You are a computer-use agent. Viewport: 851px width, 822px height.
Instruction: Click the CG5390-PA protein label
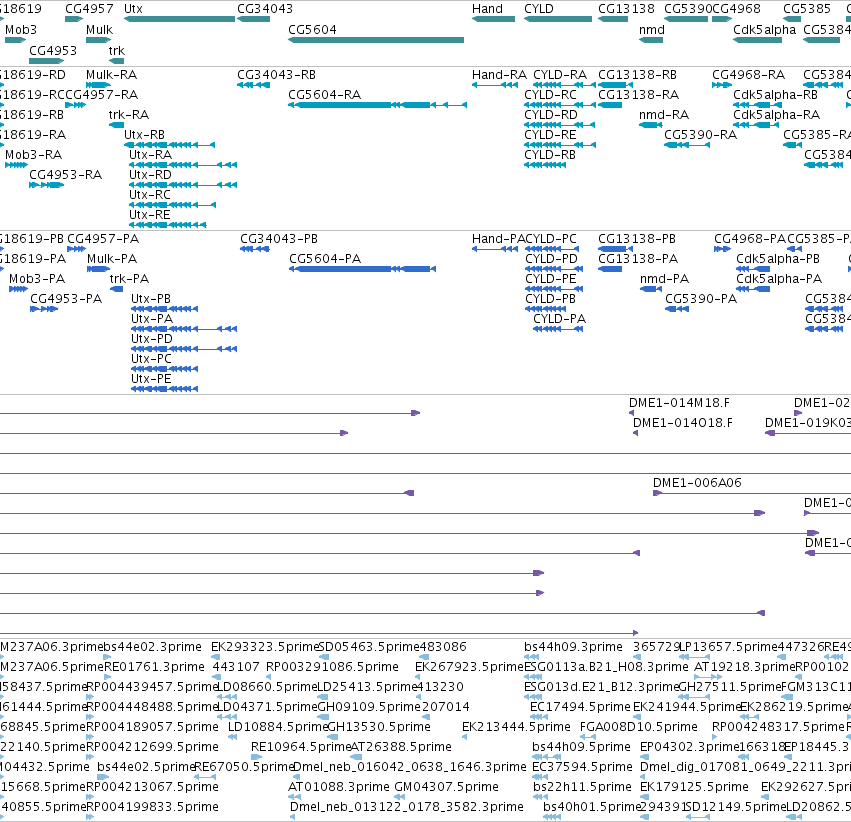point(701,299)
